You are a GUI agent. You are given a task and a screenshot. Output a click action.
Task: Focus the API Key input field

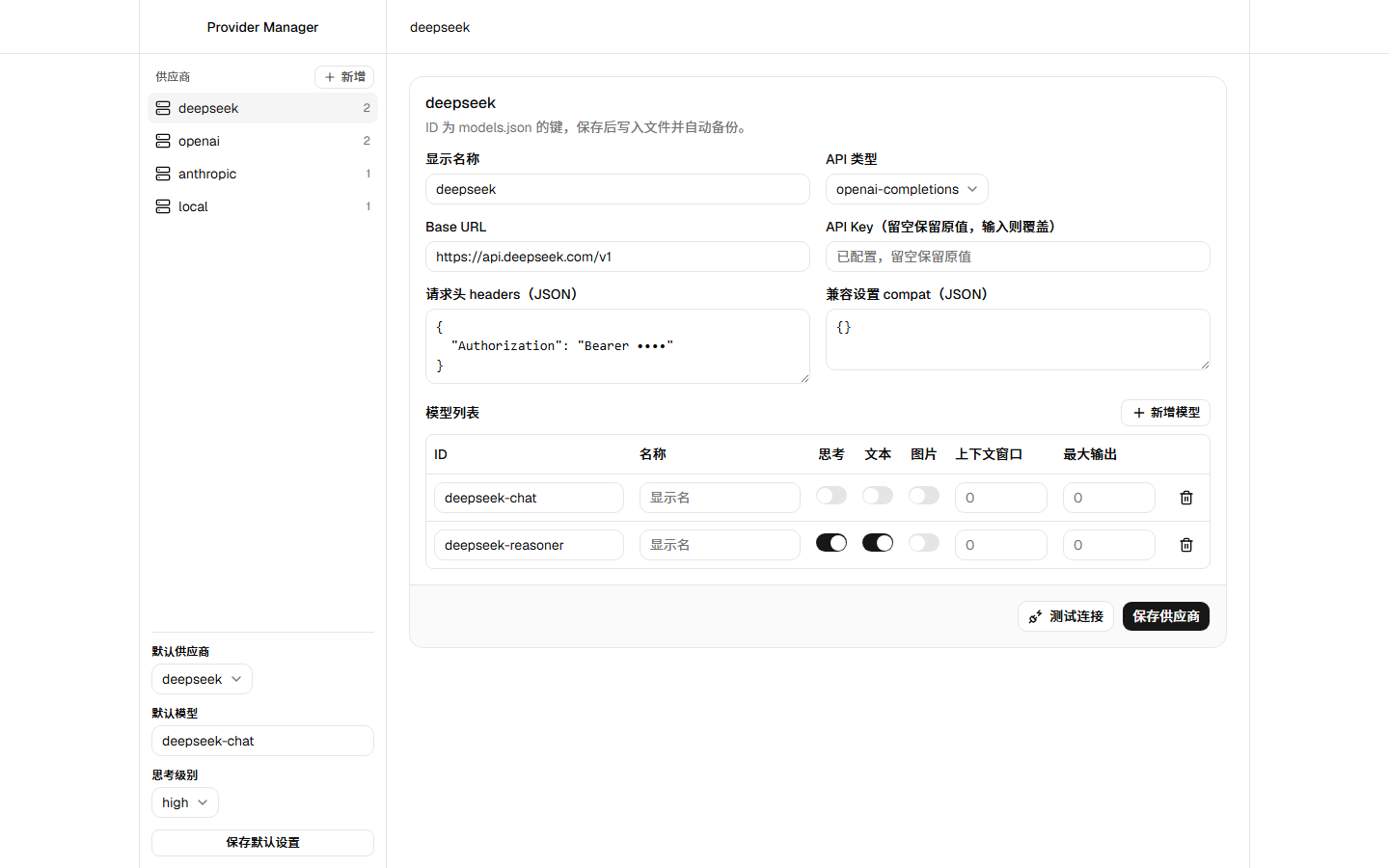coord(1018,257)
